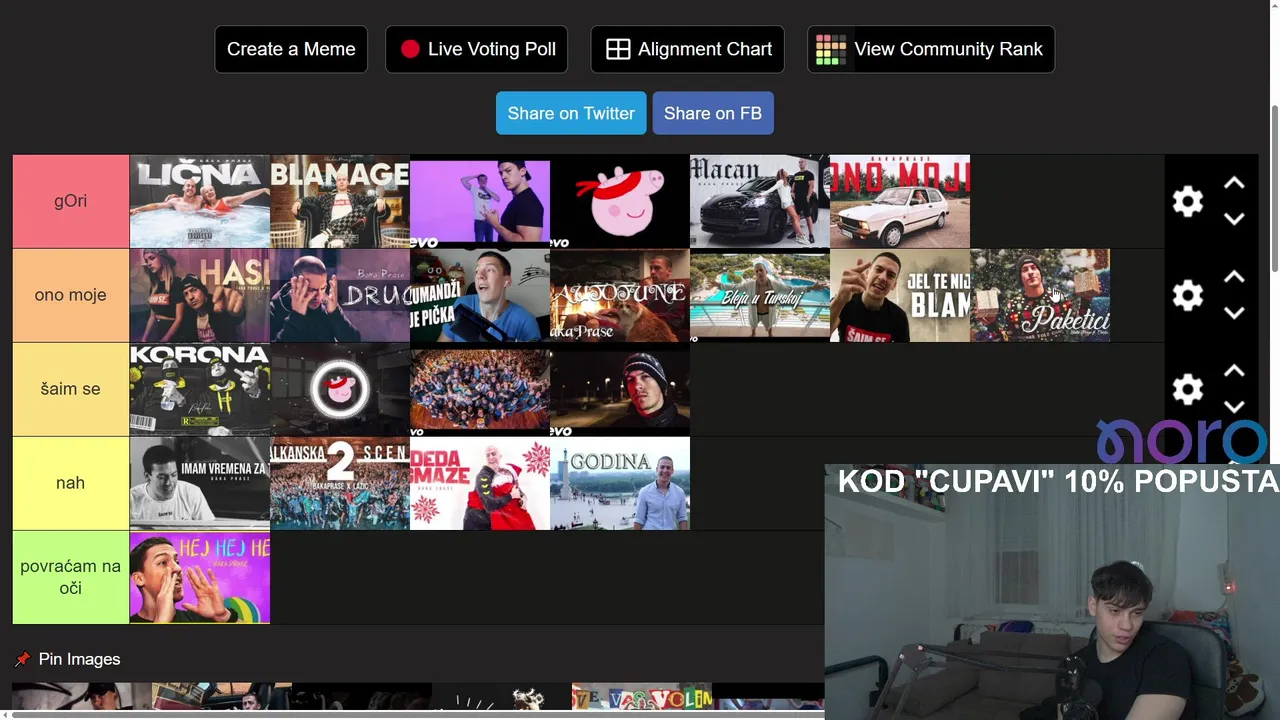Image resolution: width=1280 pixels, height=720 pixels.
Task: Select the HASL thumbnail
Action: pyautogui.click(x=200, y=295)
